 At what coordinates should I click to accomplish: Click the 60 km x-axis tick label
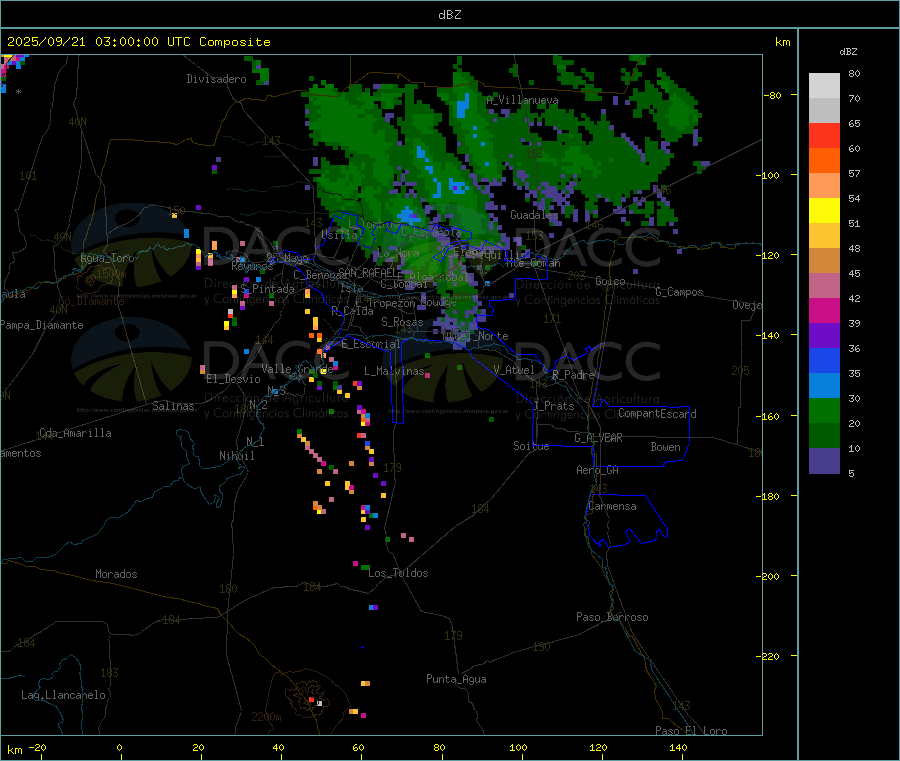(358, 747)
